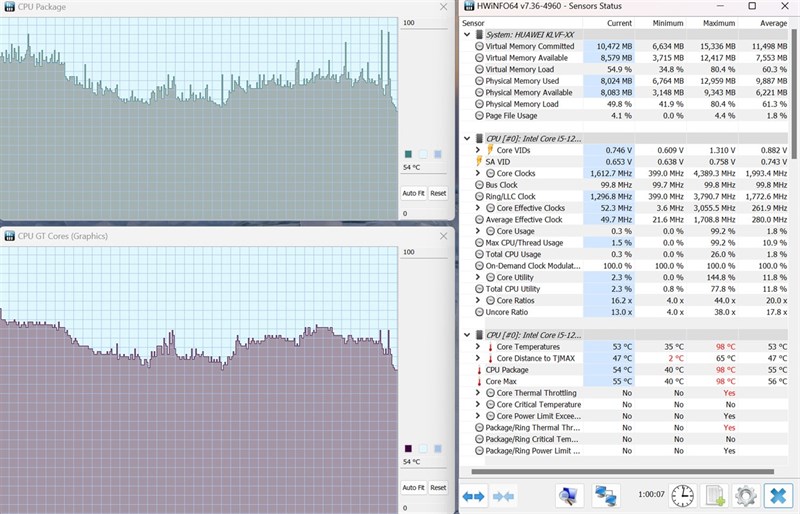Image resolution: width=800 pixels, height=514 pixels.
Task: Expand the Core Thermal Throttling row
Action: [478, 393]
